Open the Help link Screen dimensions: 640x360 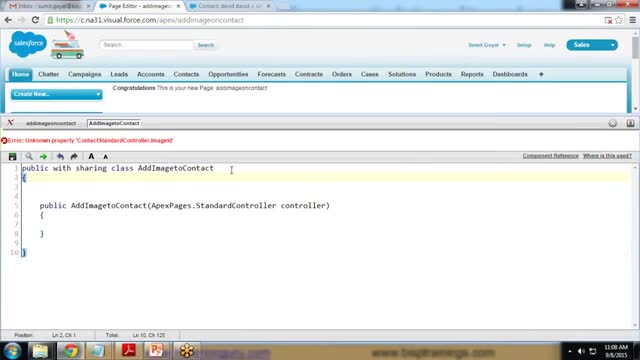click(549, 45)
